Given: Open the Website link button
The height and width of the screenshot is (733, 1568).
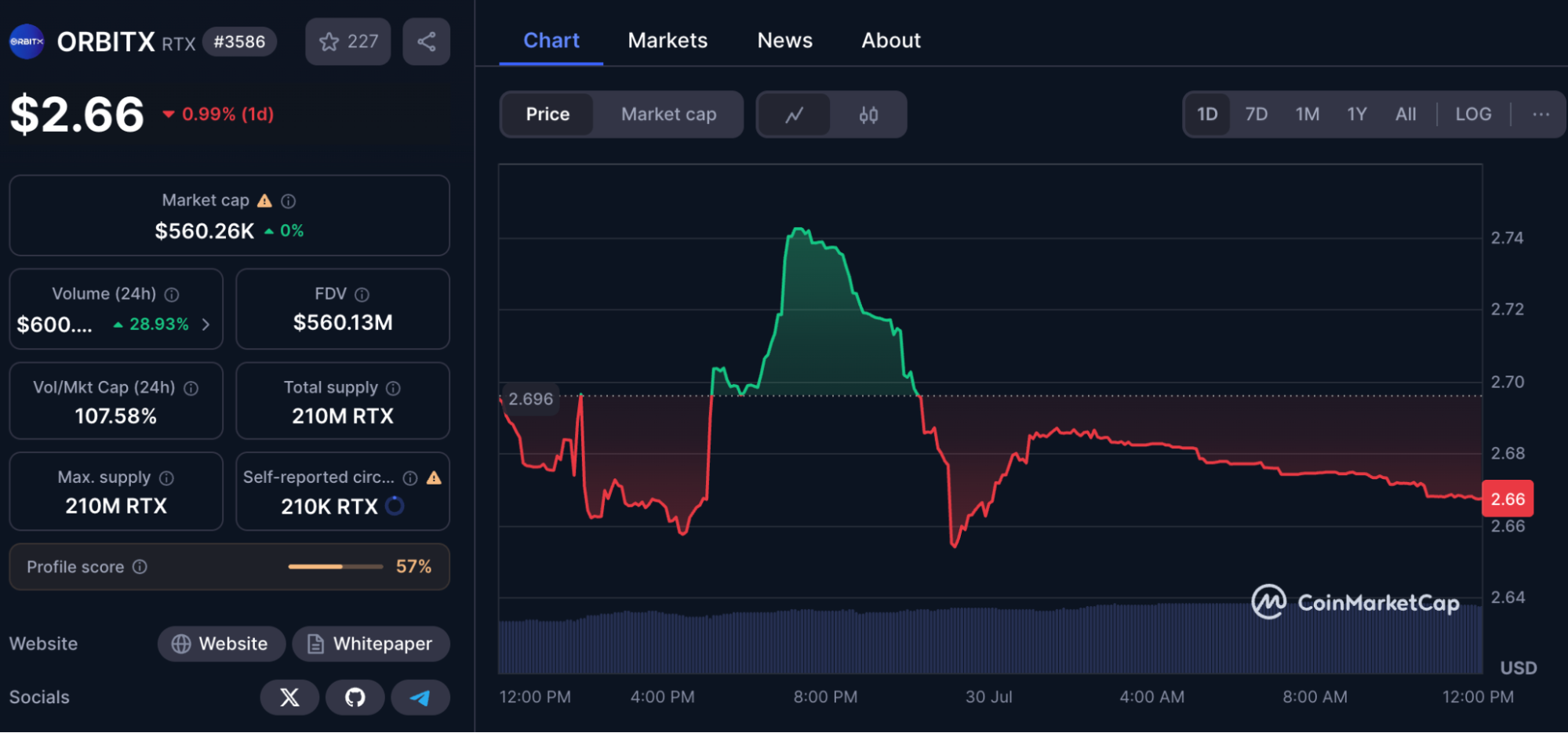Looking at the screenshot, I should tap(221, 644).
